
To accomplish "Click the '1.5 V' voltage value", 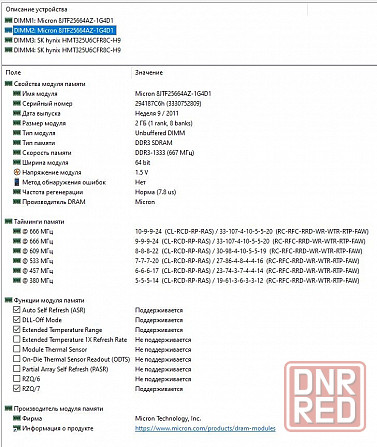I will tap(142, 172).
